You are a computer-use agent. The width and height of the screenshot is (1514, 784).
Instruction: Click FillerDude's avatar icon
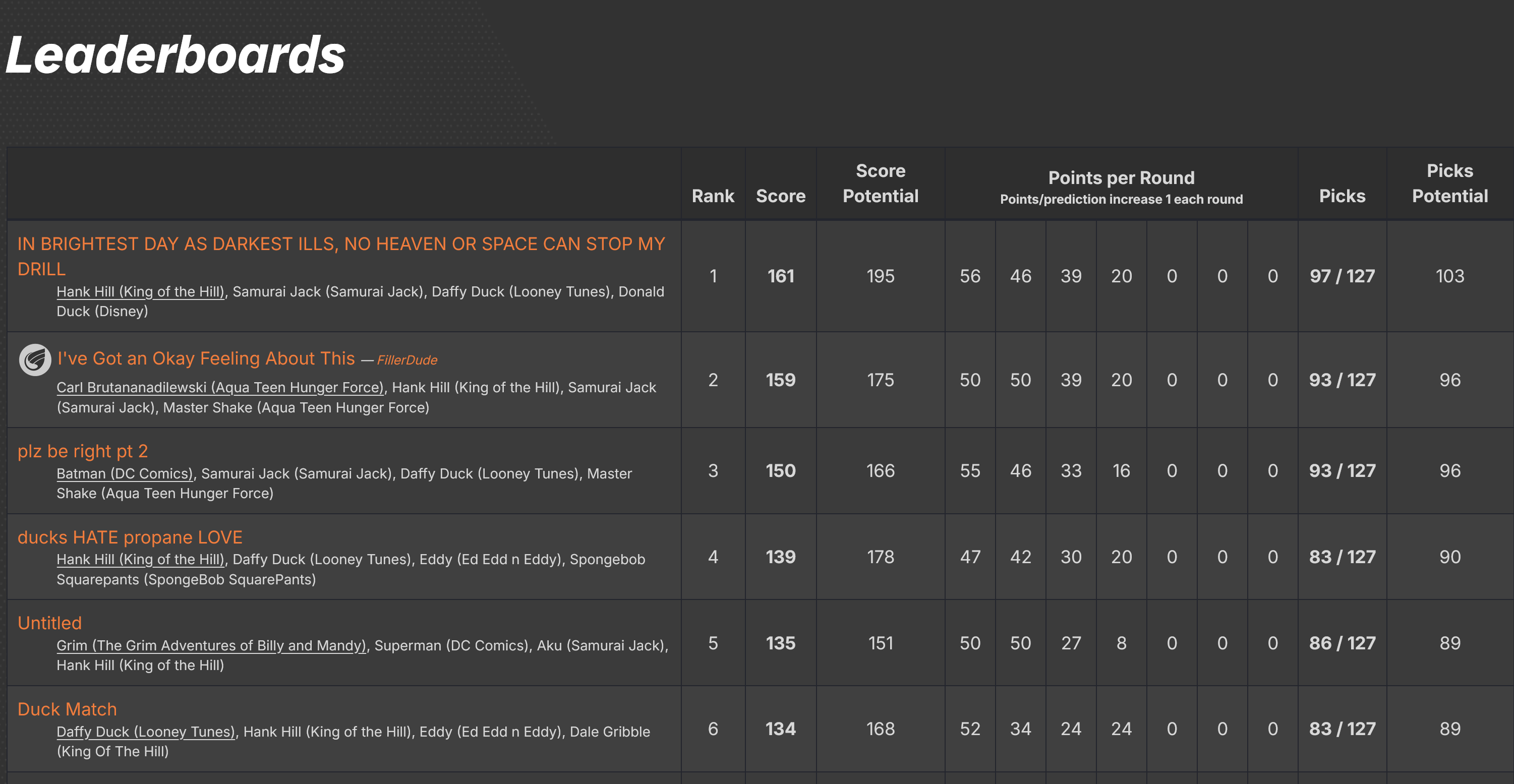[35, 359]
